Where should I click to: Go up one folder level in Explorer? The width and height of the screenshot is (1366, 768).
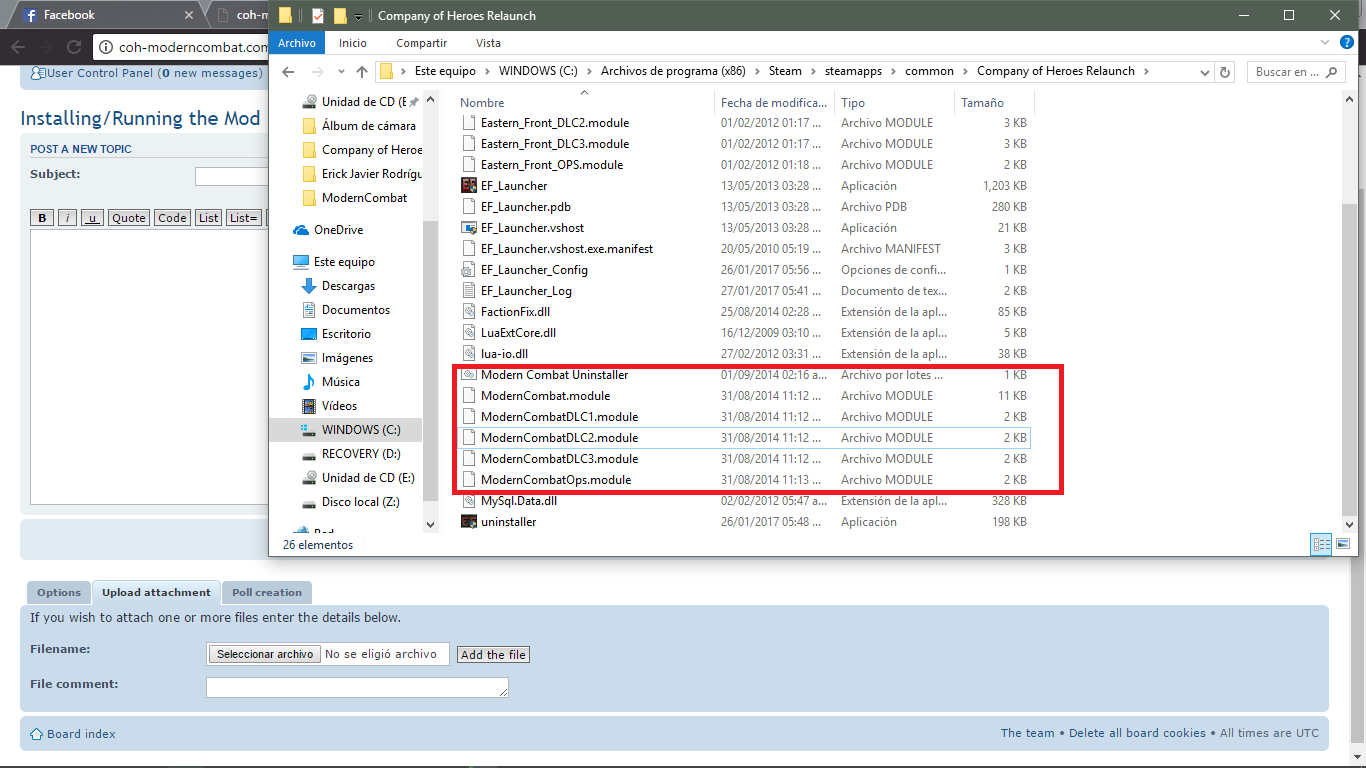[362, 72]
